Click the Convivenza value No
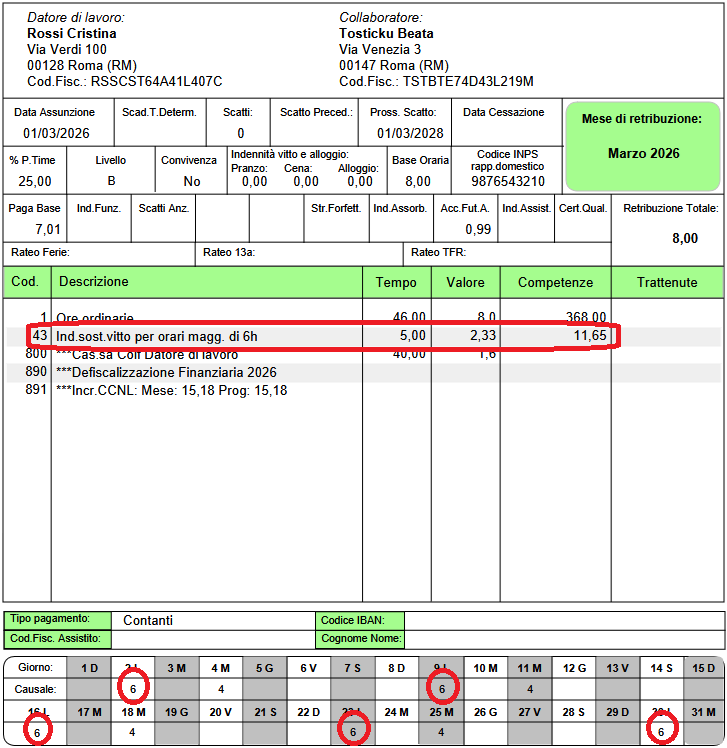The image size is (727, 748). pyautogui.click(x=192, y=181)
